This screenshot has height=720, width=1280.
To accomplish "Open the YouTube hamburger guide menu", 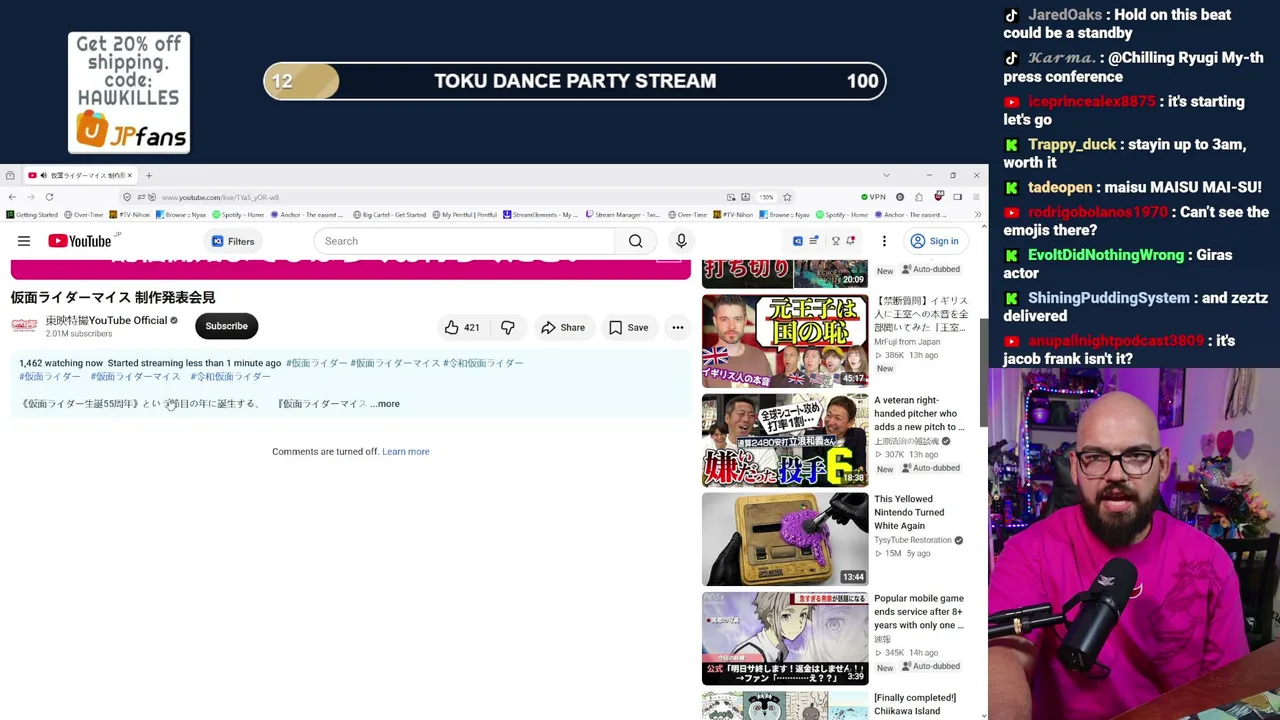I will point(24,241).
